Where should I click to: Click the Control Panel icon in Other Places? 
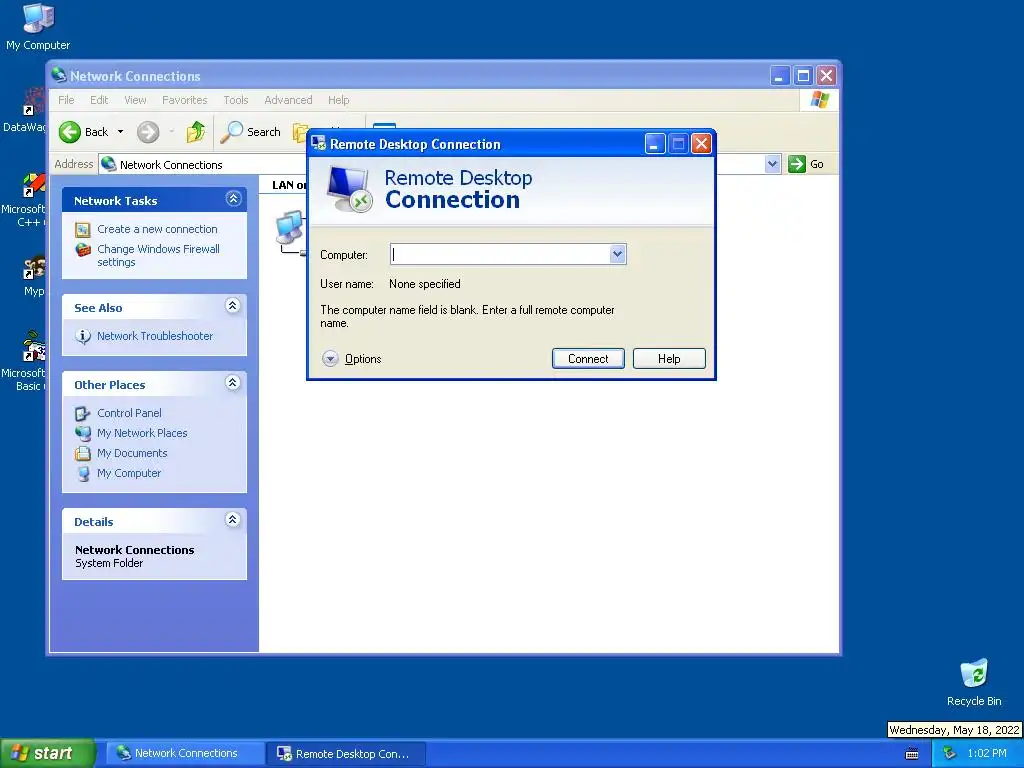click(82, 413)
